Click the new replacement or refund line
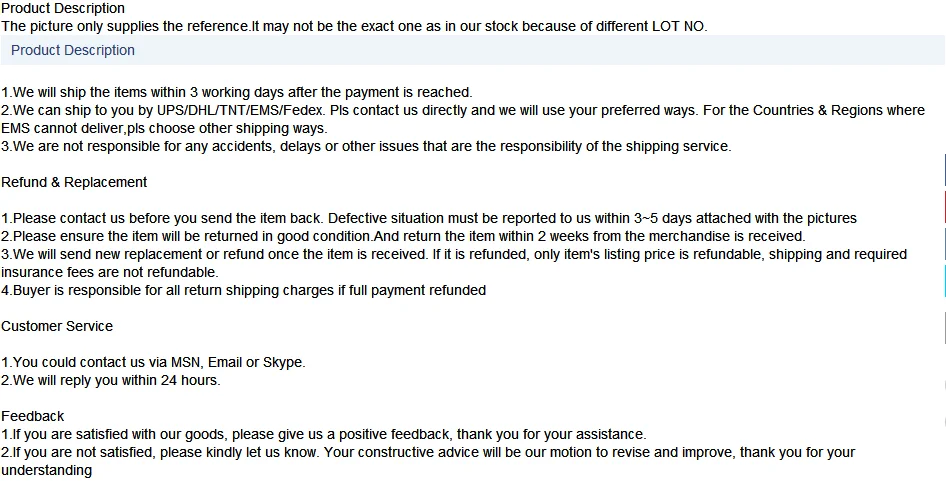Viewport: 946px width, 481px height. pyautogui.click(x=454, y=263)
